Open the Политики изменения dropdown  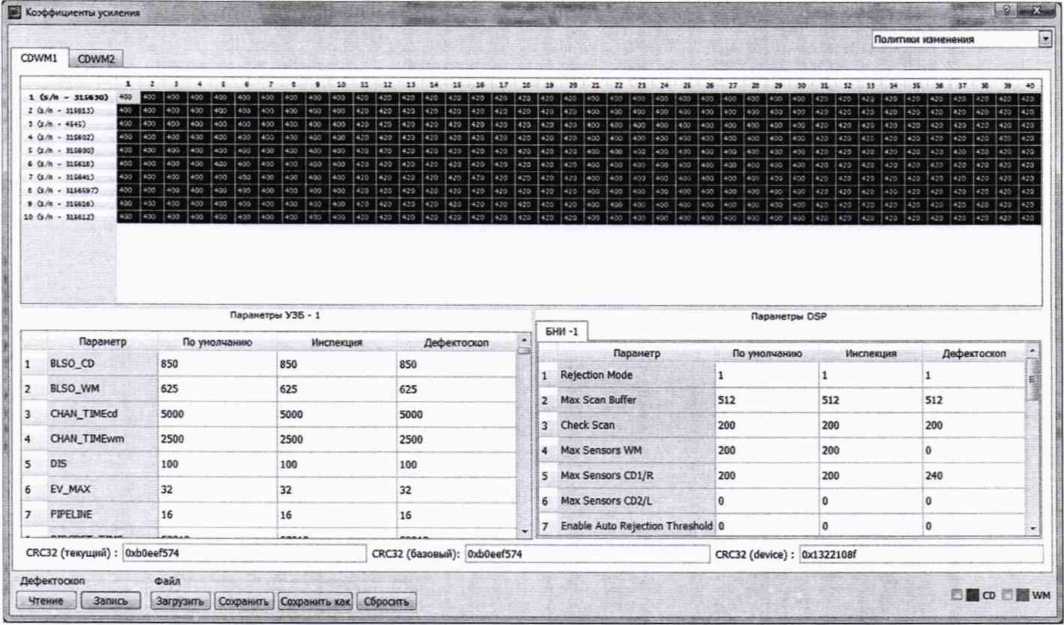[x=962, y=39]
